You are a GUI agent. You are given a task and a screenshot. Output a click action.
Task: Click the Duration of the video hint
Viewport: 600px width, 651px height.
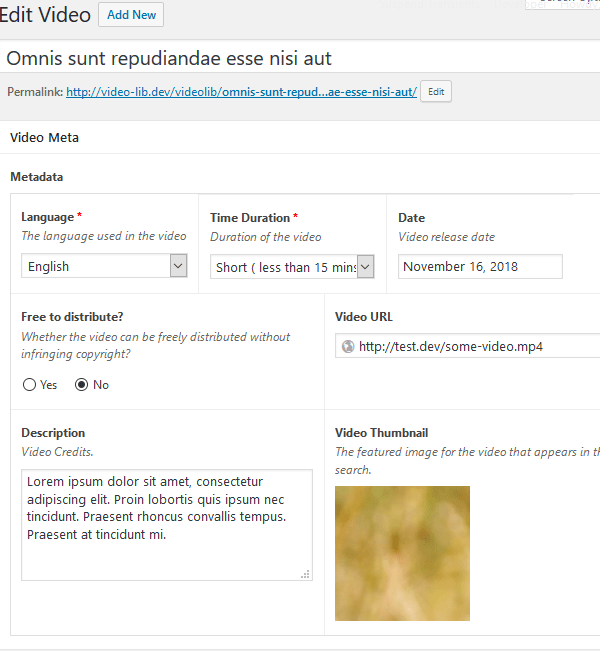coord(266,237)
